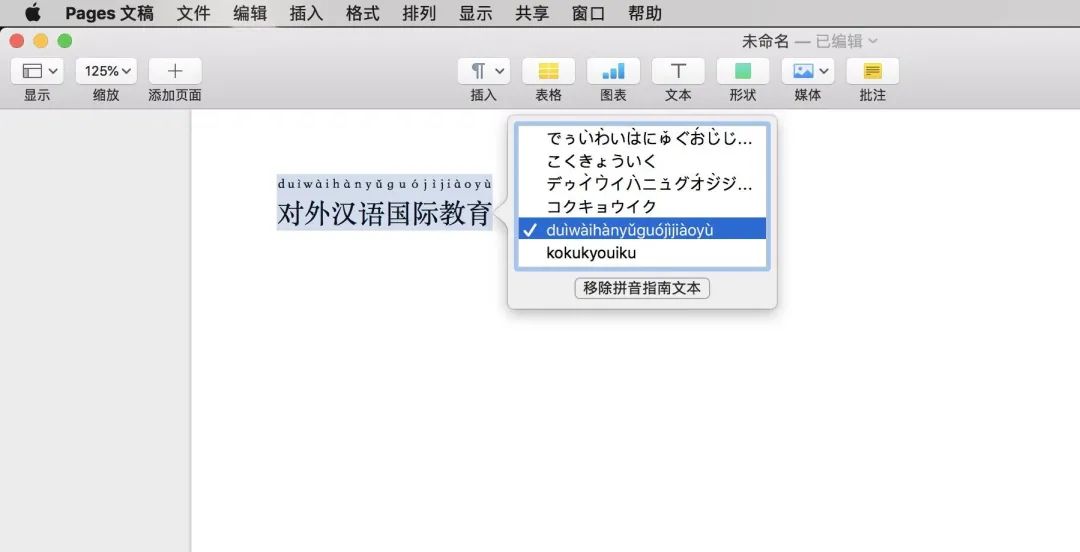
Task: Select the でぅいわいはにゅ hiragana option
Action: point(642,138)
